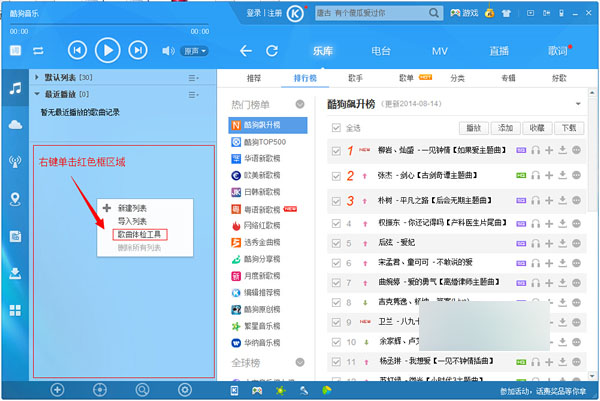Image resolution: width=600 pixels, height=401 pixels.
Task: Collapse the 最近播放 playlist
Action: pyautogui.click(x=37, y=94)
